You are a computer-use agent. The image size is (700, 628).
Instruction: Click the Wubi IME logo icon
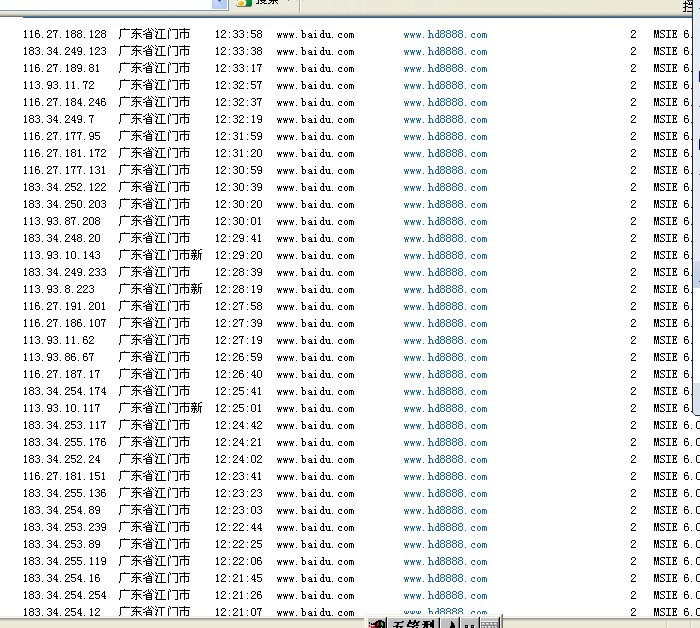pyautogui.click(x=377, y=623)
